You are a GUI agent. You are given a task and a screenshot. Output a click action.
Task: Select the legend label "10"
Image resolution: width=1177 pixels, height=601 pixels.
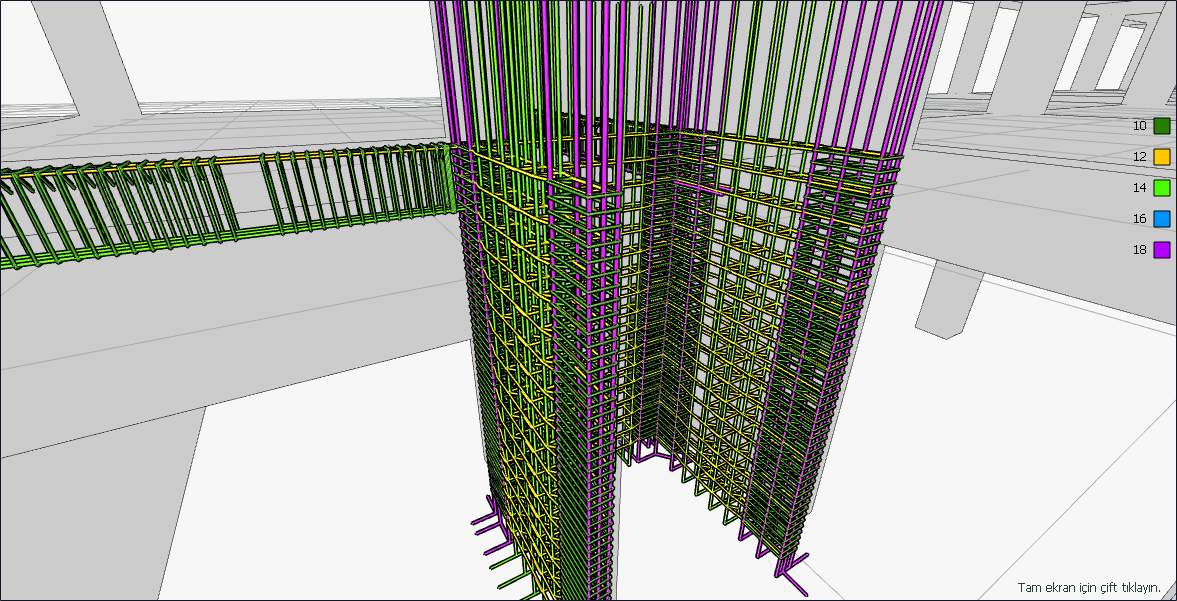click(x=1140, y=126)
